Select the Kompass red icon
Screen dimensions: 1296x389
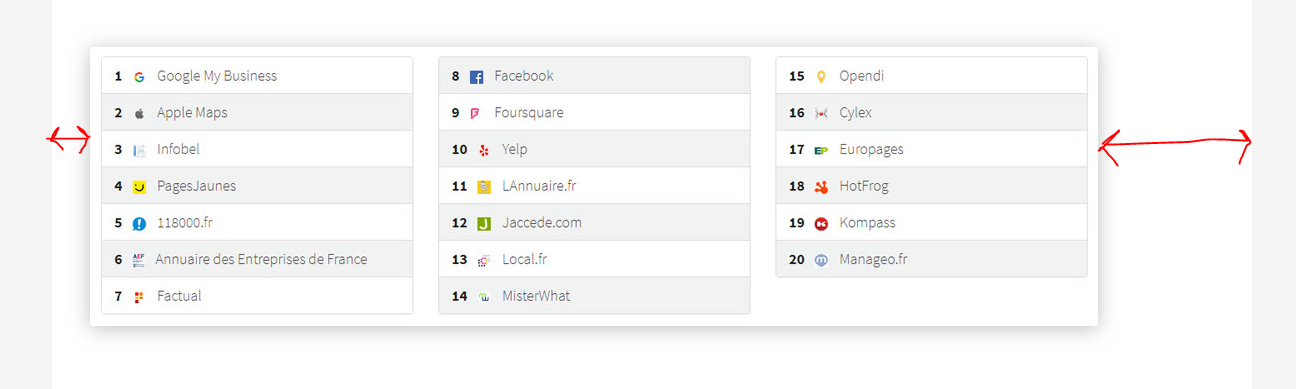pyautogui.click(x=822, y=223)
